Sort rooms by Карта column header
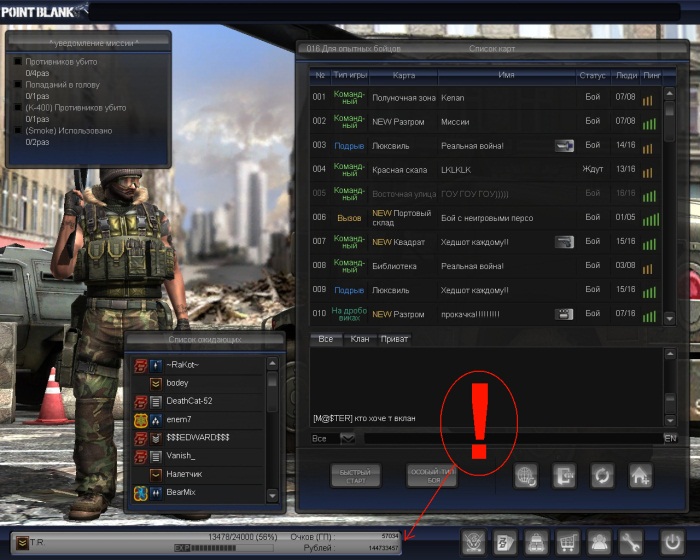This screenshot has width=700, height=560. (404, 75)
